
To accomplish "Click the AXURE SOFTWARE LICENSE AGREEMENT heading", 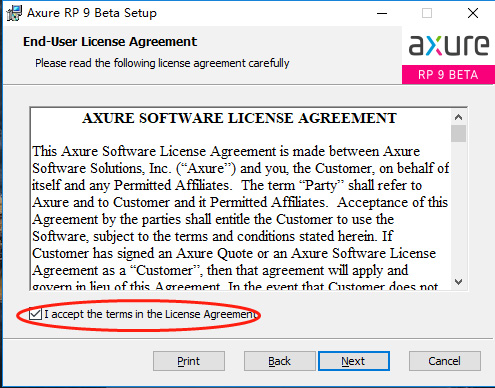I will 239,118.
